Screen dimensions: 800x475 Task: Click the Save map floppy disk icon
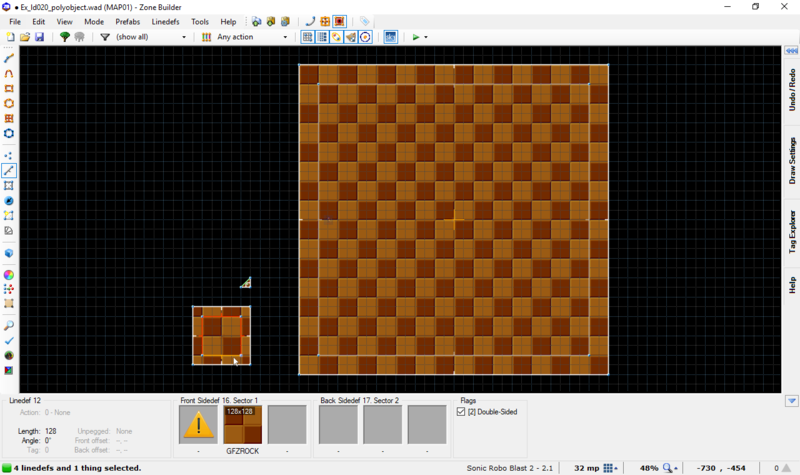pos(39,37)
